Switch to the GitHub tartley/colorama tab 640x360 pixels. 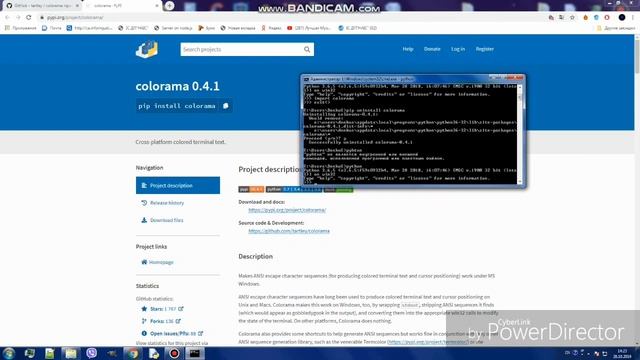41,6
